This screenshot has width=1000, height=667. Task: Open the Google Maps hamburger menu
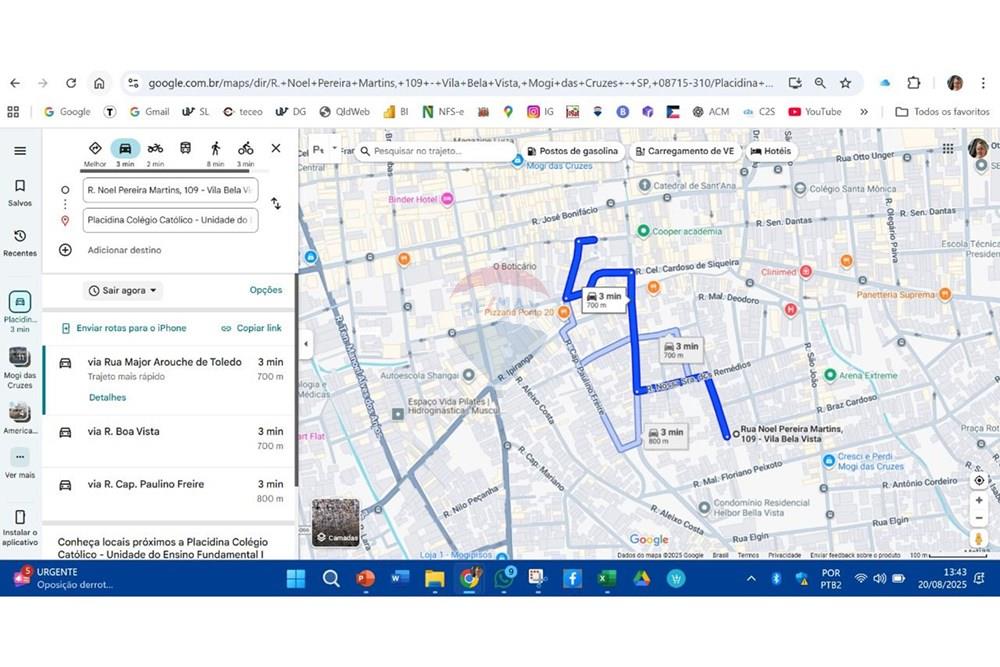point(20,151)
